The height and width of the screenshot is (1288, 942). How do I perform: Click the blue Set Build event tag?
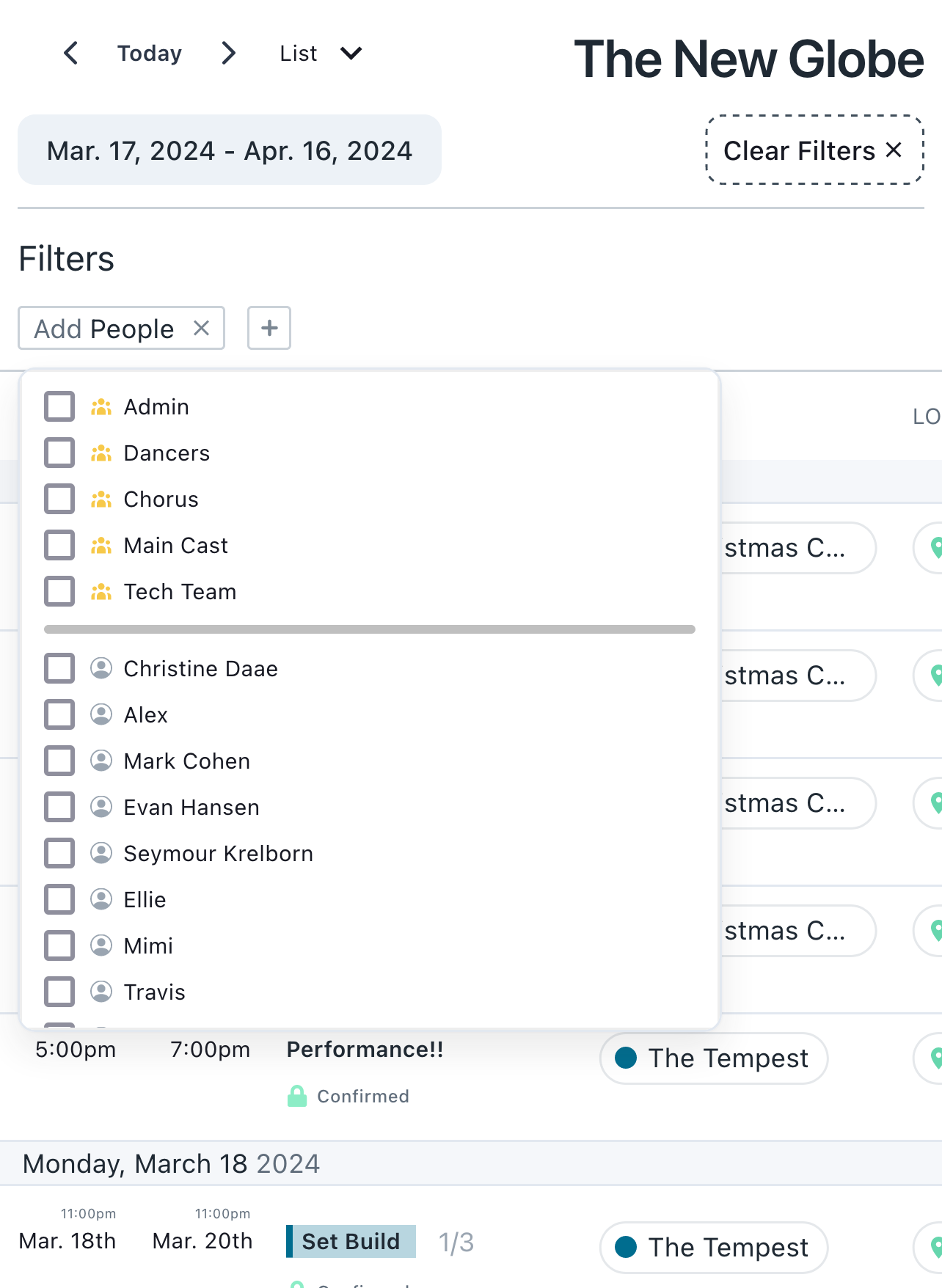pos(351,1241)
